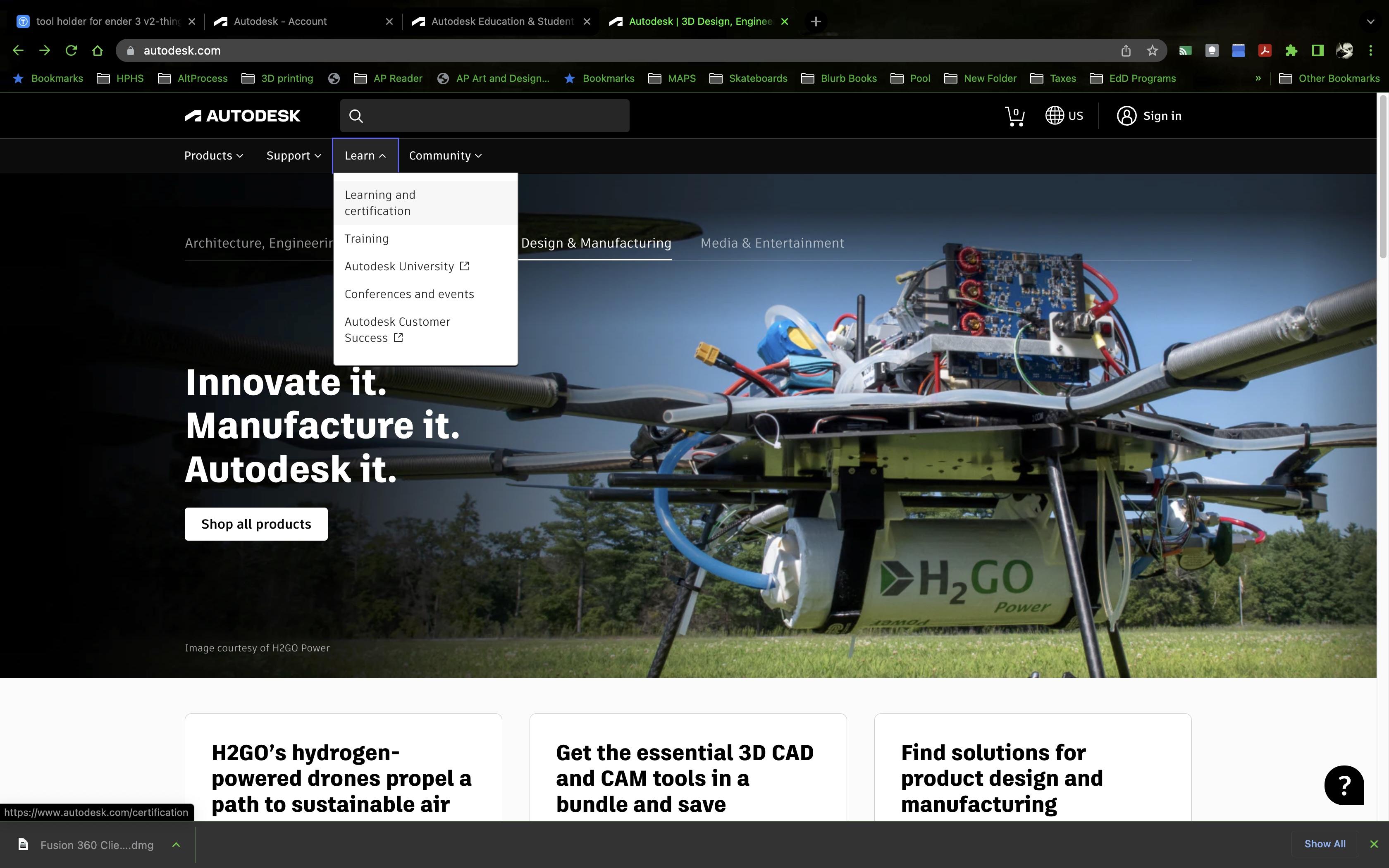Click the Shop all products button
The width and height of the screenshot is (1389, 868).
click(x=256, y=524)
